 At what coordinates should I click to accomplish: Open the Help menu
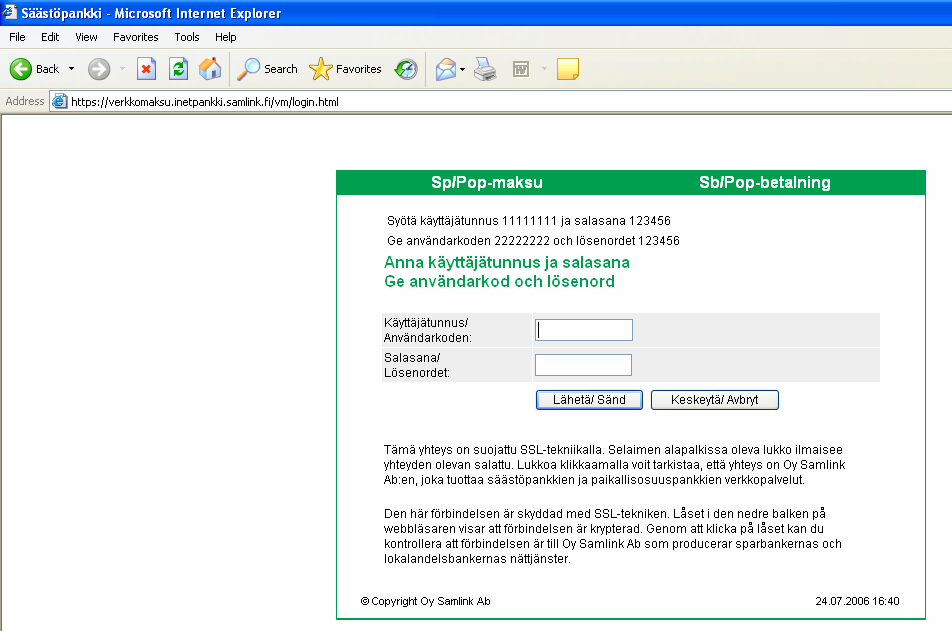click(225, 37)
